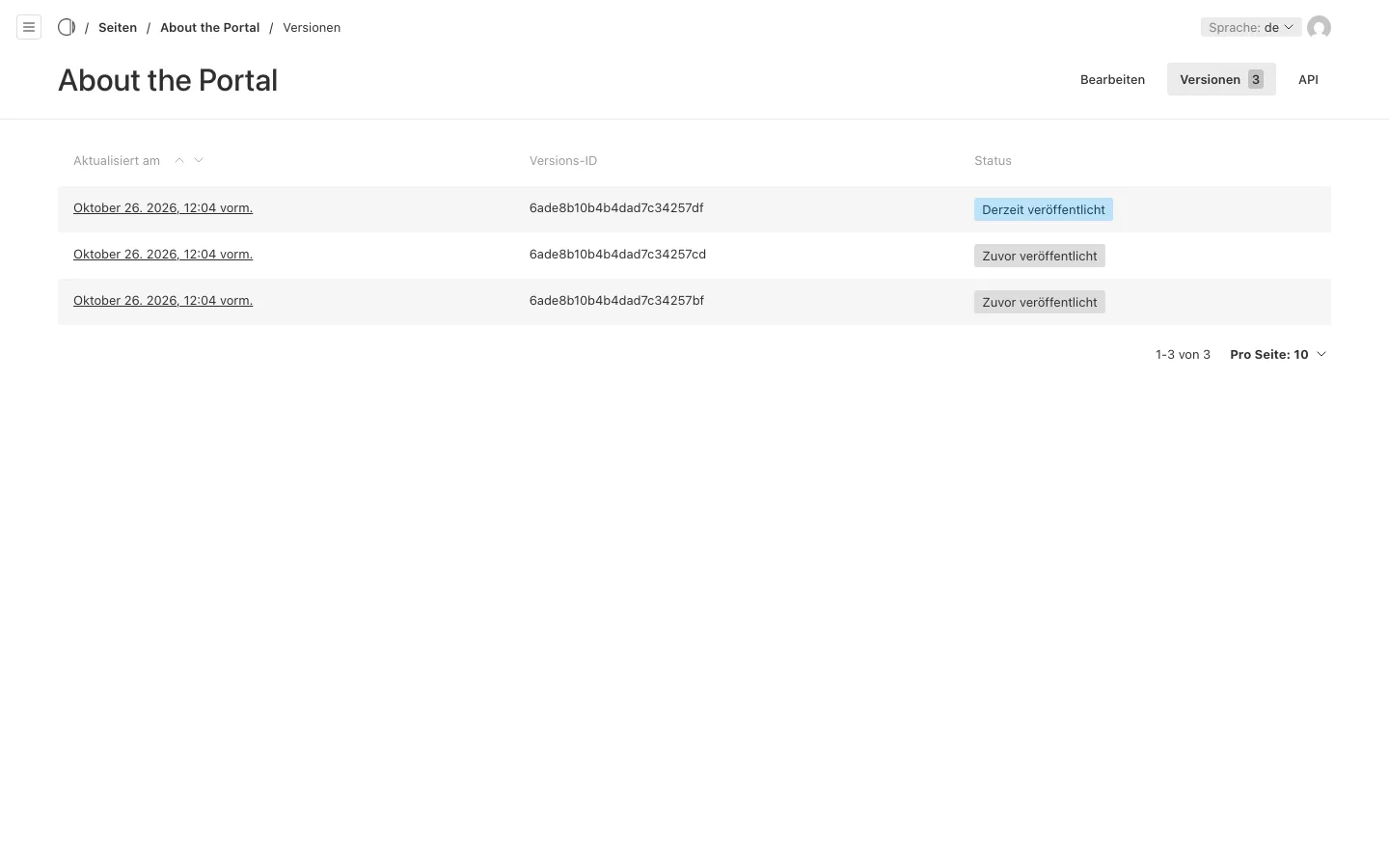Open version dated row ending 257df
This screenshot has height=868, width=1389.
tap(163, 207)
